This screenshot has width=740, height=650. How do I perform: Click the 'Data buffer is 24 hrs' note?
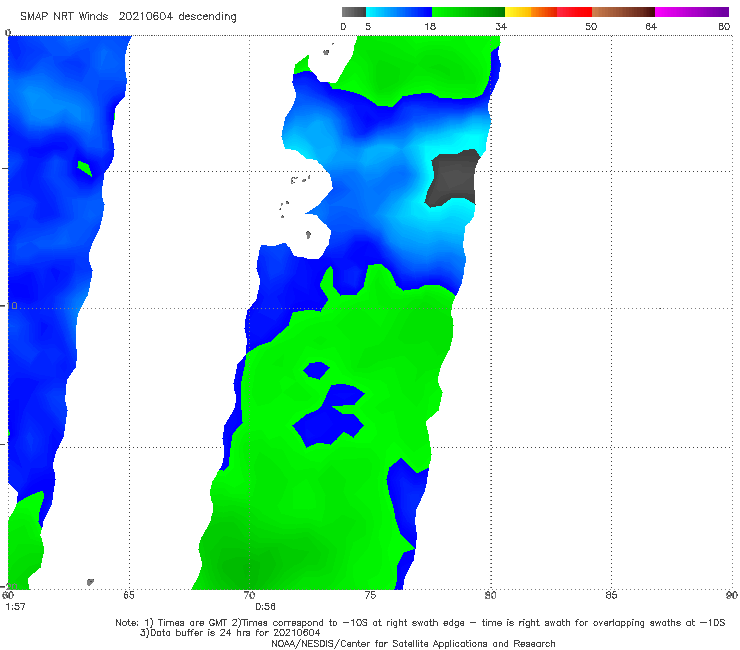point(230,633)
